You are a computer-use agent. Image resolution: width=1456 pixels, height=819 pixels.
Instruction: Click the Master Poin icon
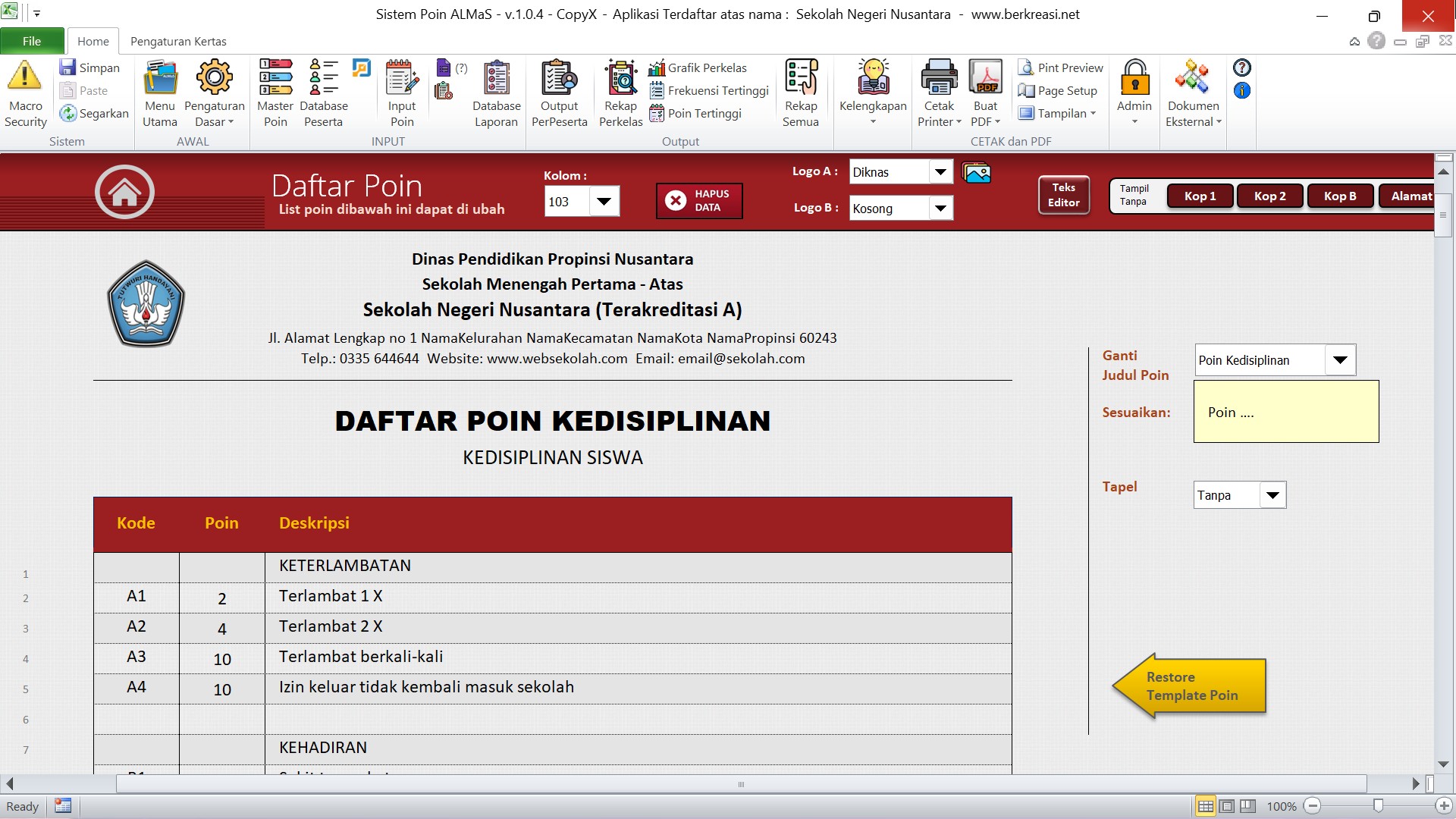[x=275, y=77]
